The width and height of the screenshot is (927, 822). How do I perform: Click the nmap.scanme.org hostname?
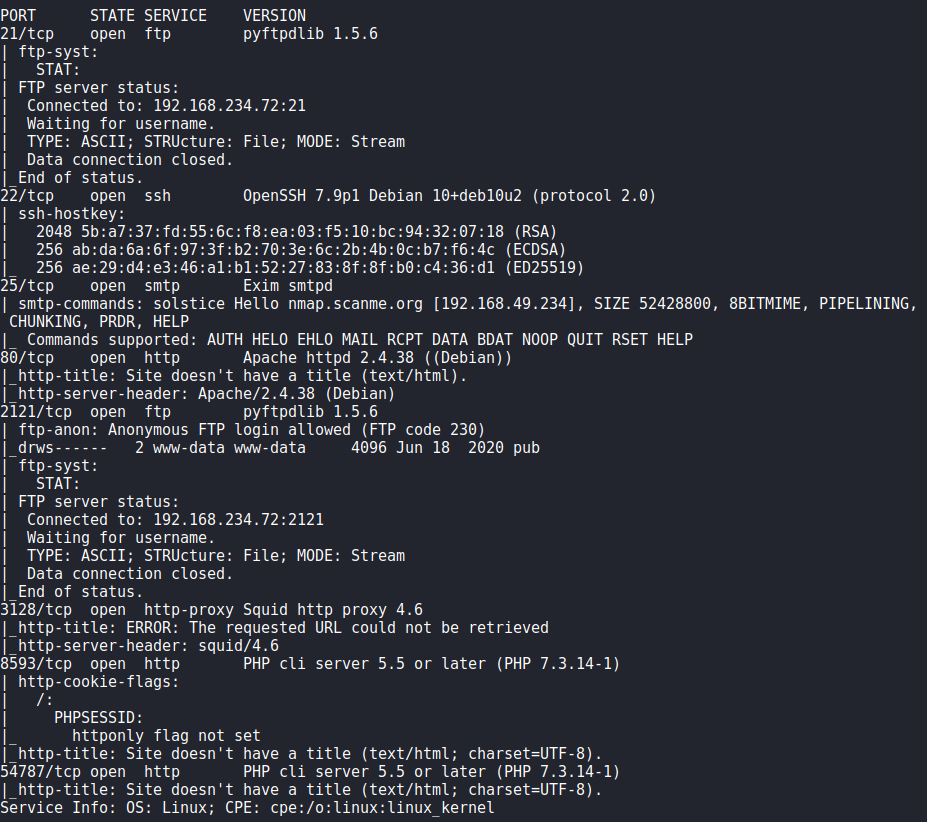355,304
